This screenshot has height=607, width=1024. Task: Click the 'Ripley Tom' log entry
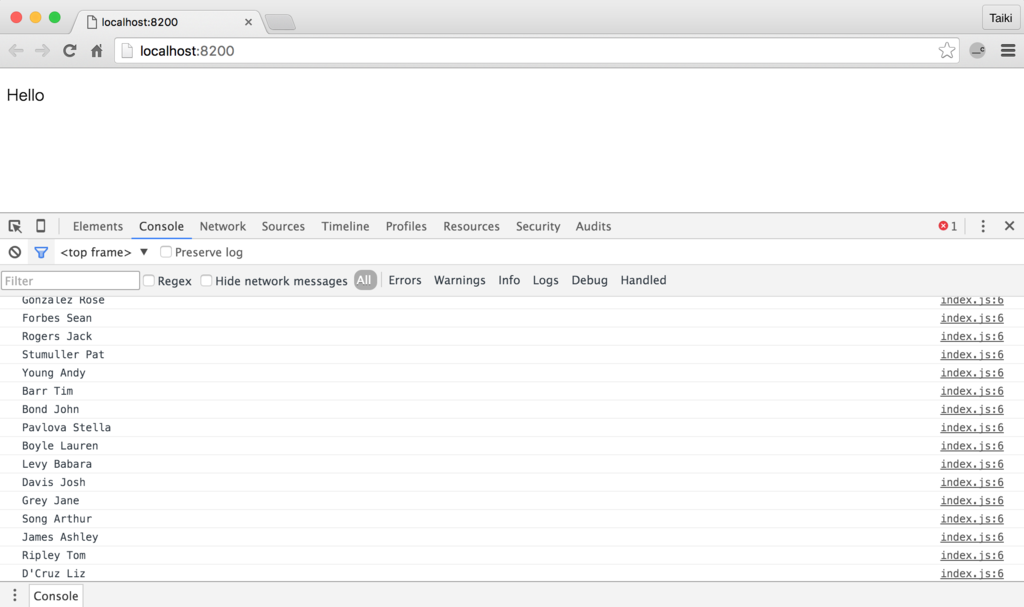point(54,556)
